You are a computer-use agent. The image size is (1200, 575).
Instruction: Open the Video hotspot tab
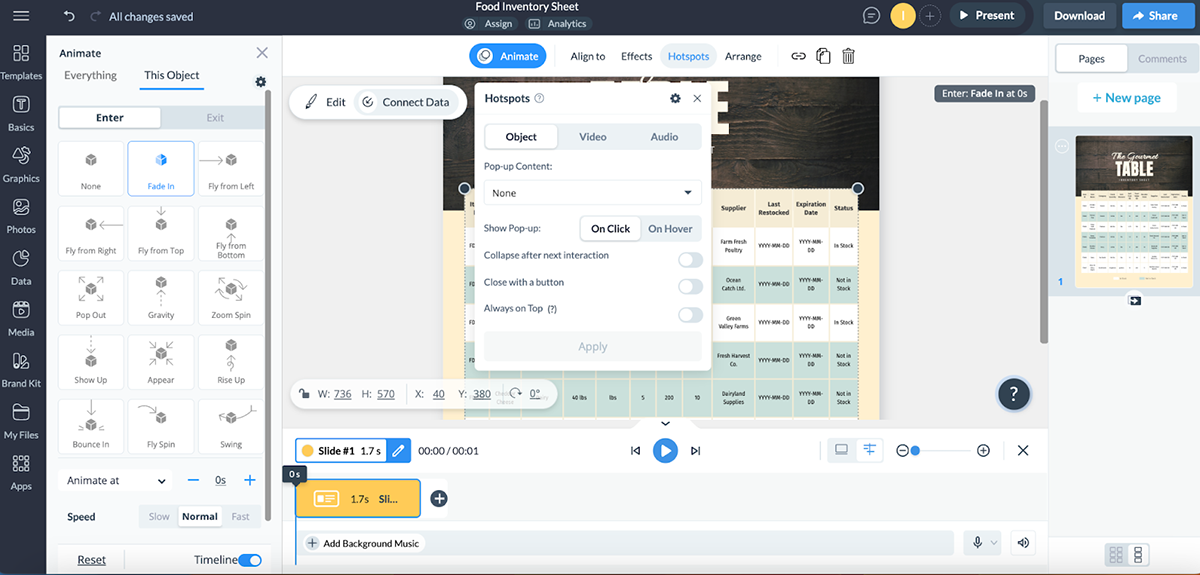click(593, 137)
